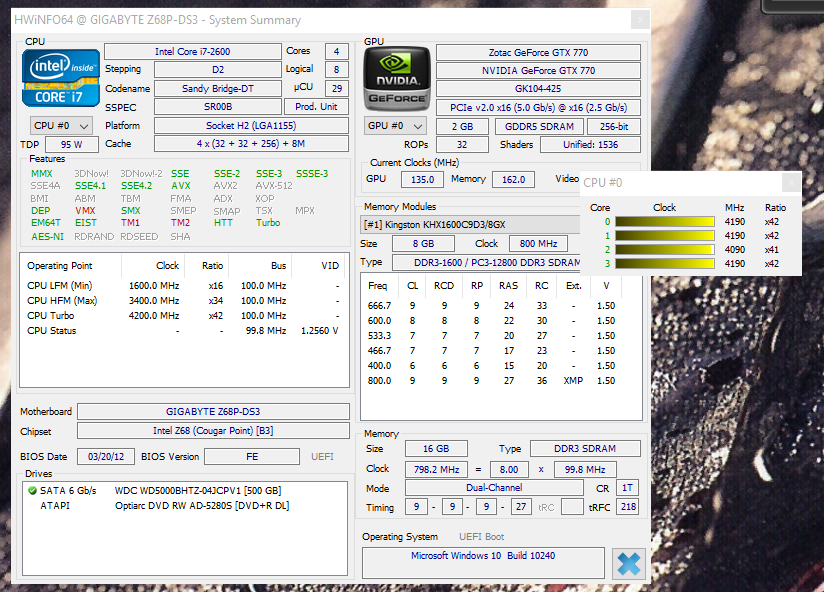This screenshot has width=824, height=592.
Task: Click green SATA drive status check icon
Action: pyautogui.click(x=32, y=491)
